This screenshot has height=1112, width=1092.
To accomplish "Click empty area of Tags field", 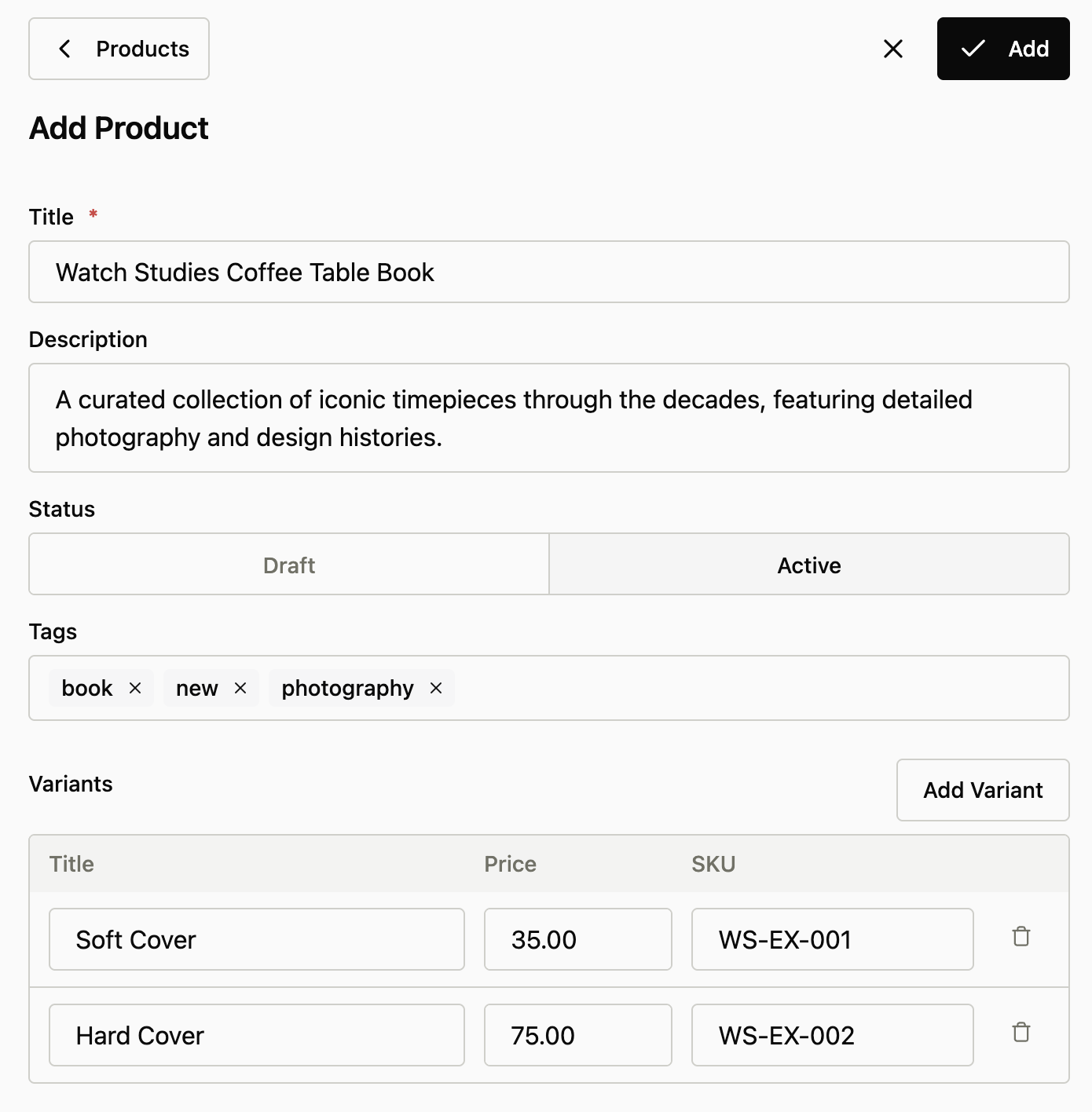I will (754, 688).
